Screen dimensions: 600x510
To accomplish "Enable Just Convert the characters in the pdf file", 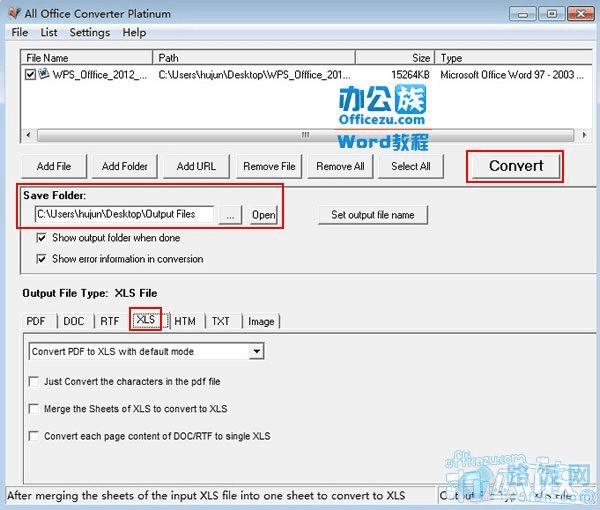I will [x=34, y=381].
